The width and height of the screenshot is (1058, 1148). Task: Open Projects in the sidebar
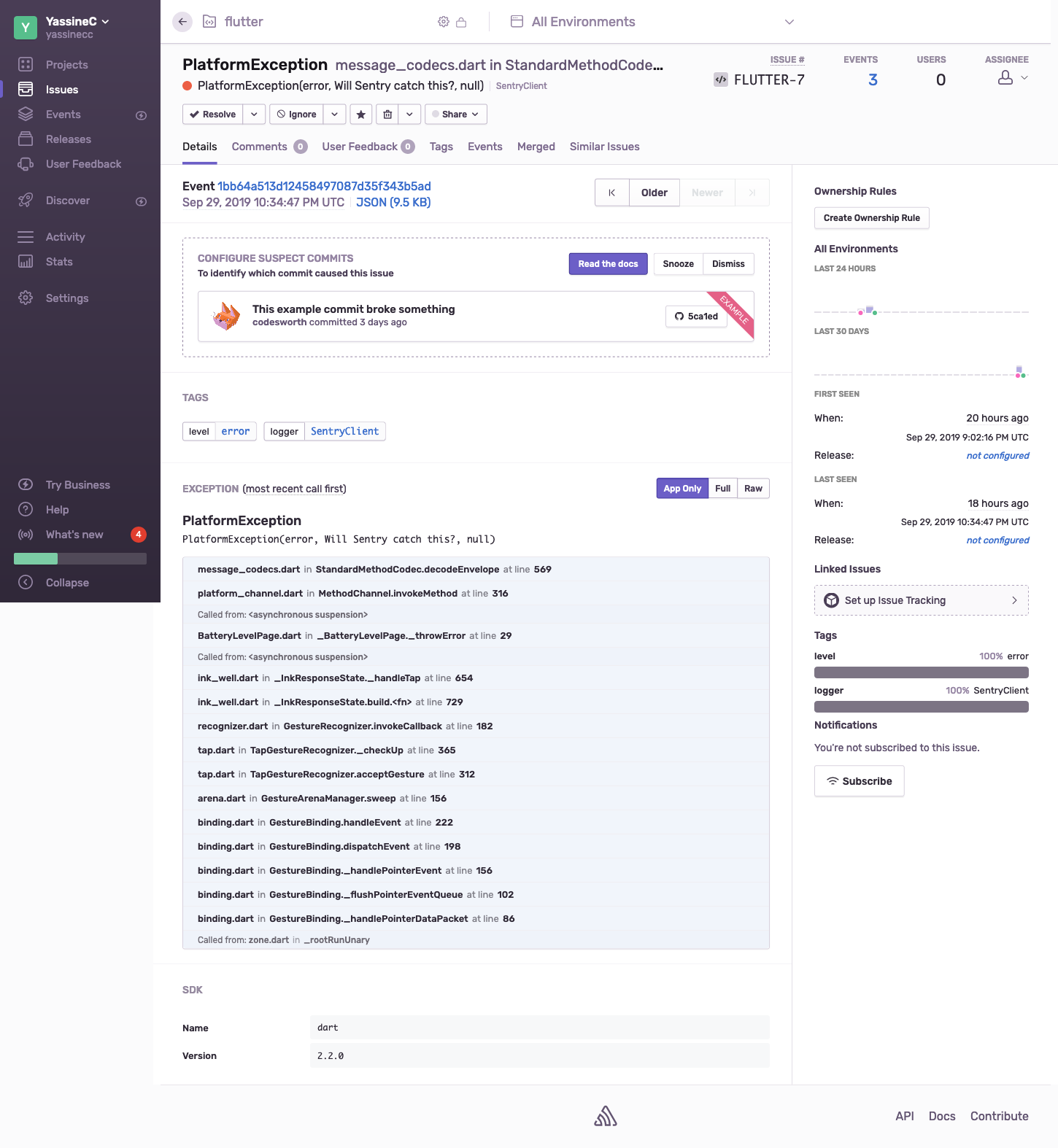click(x=66, y=65)
